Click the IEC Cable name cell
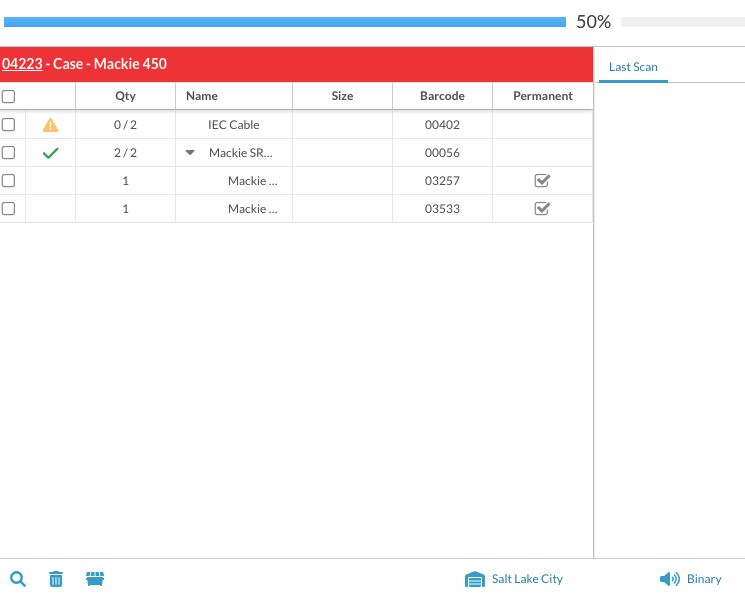The width and height of the screenshot is (745, 596). tap(234, 125)
